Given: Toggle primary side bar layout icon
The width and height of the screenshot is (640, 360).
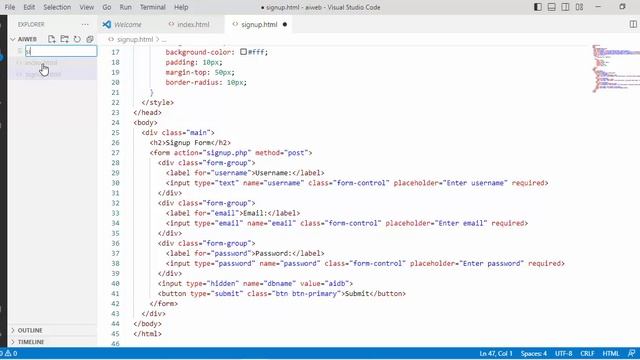Looking at the screenshot, I should (x=538, y=7).
